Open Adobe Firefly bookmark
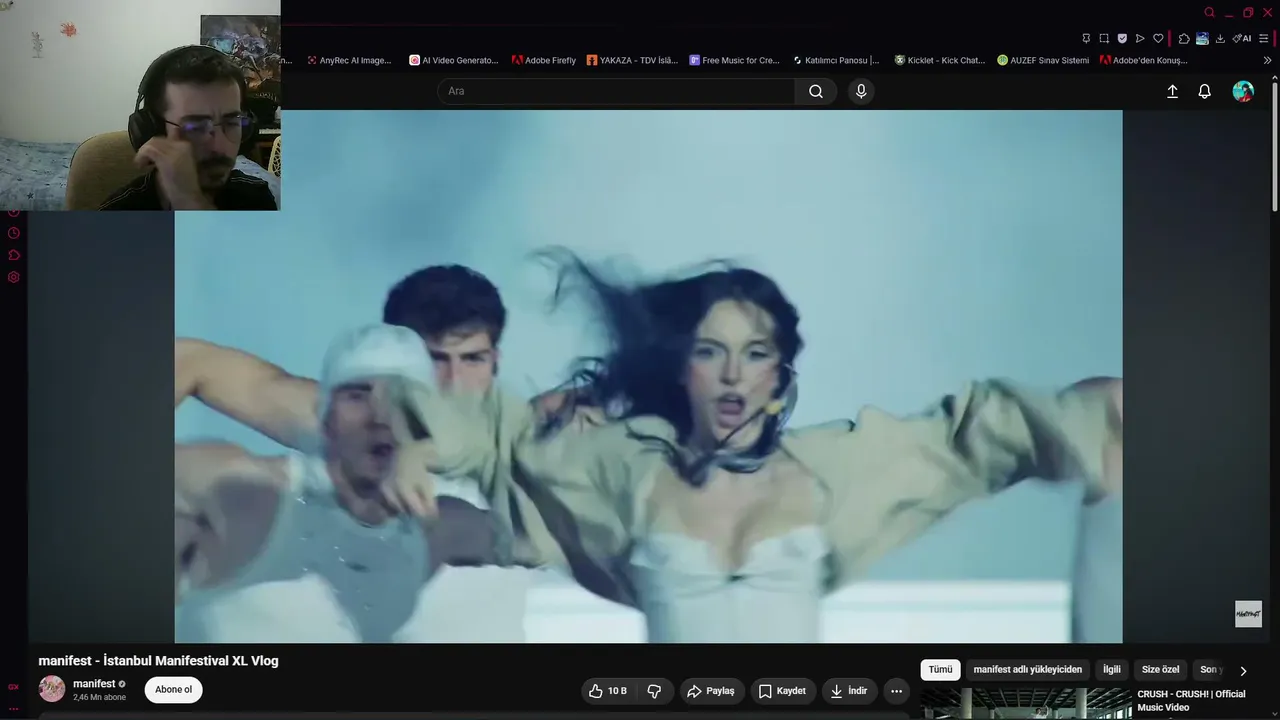 [x=544, y=60]
